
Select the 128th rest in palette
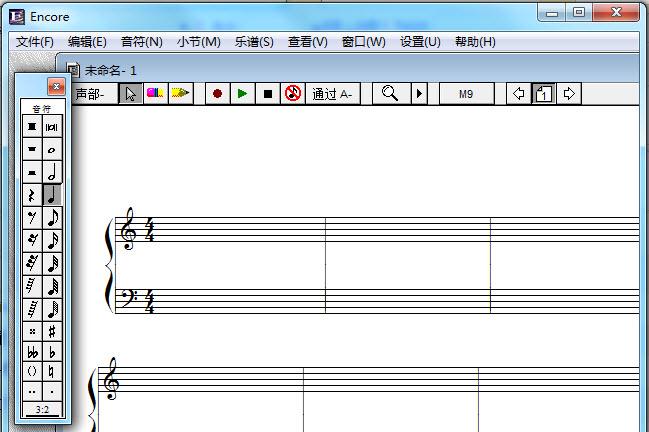pyautogui.click(x=32, y=309)
